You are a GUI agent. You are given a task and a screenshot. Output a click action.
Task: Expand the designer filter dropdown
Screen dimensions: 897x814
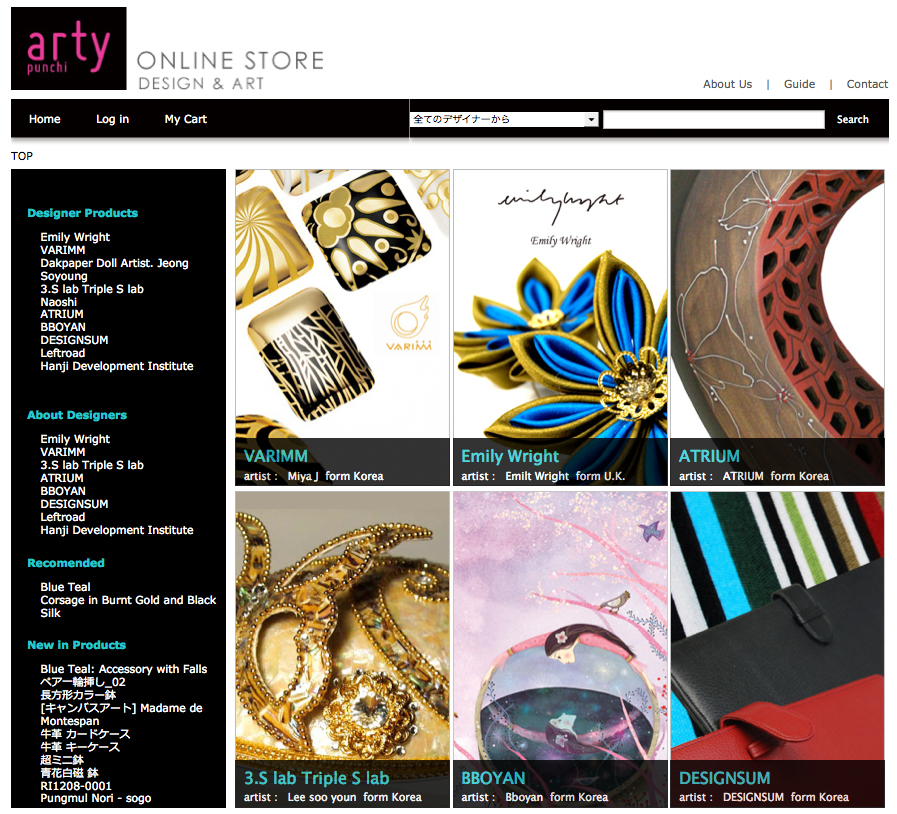[x=504, y=119]
